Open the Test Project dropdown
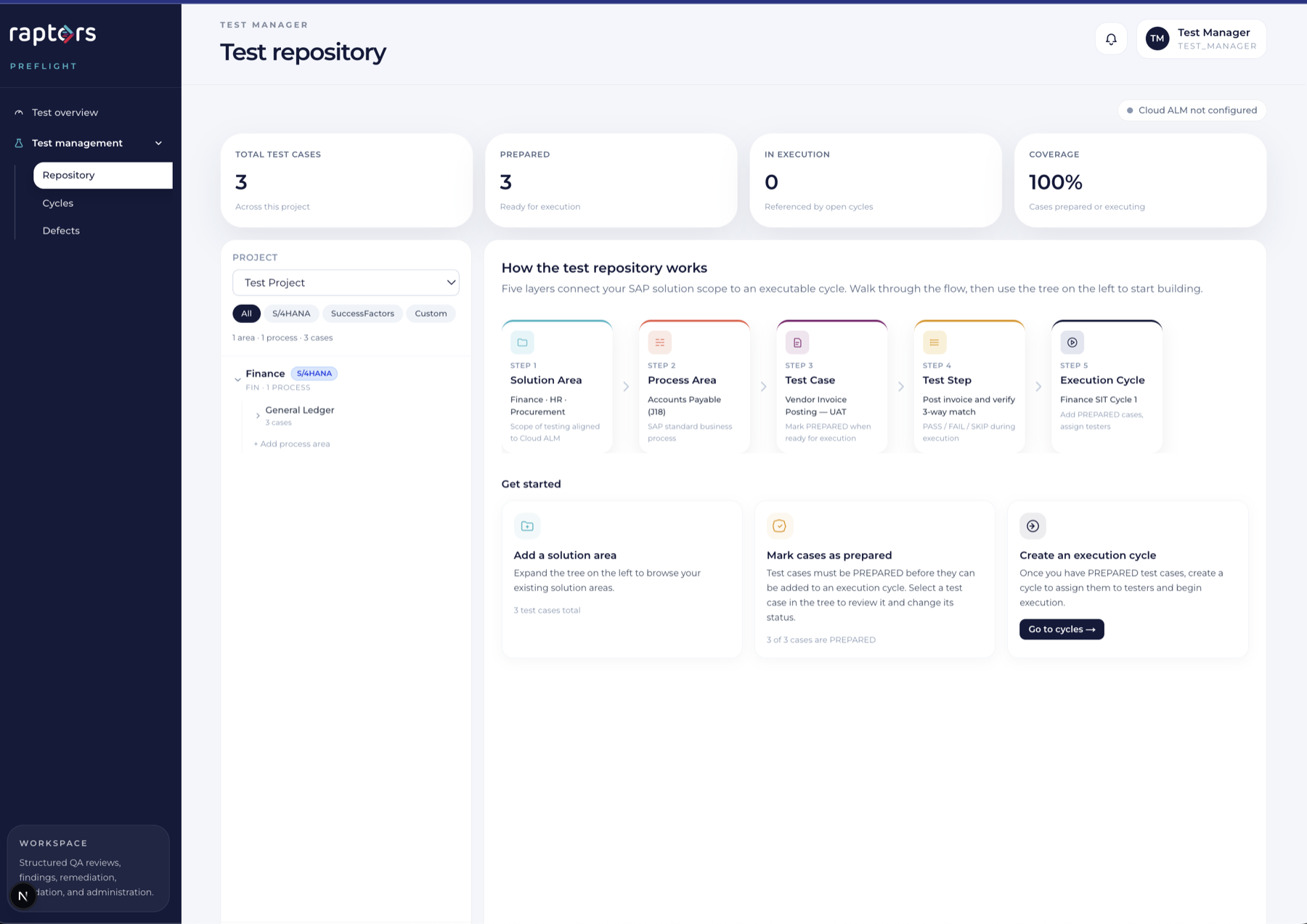Viewport: 1307px width, 924px height. pyautogui.click(x=346, y=282)
